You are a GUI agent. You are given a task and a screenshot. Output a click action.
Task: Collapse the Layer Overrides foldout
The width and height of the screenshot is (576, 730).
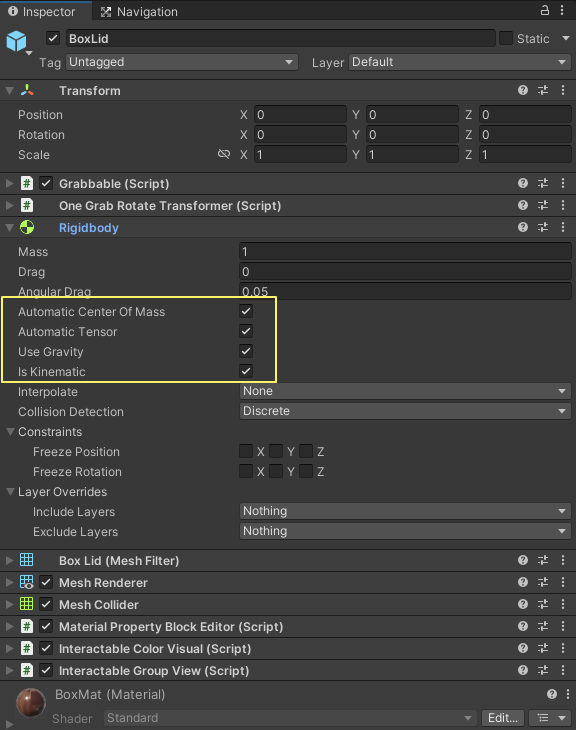pos(10,492)
